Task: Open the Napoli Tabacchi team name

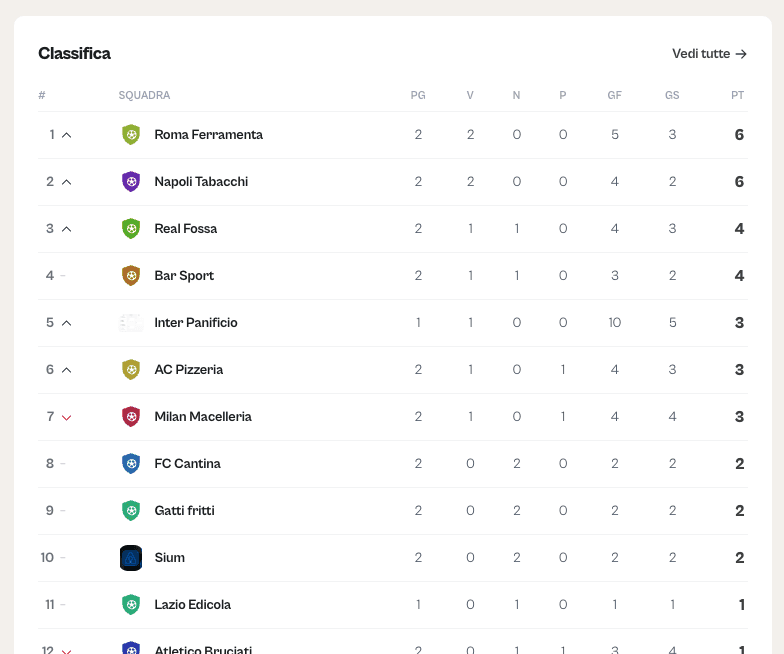Action: [x=201, y=182]
